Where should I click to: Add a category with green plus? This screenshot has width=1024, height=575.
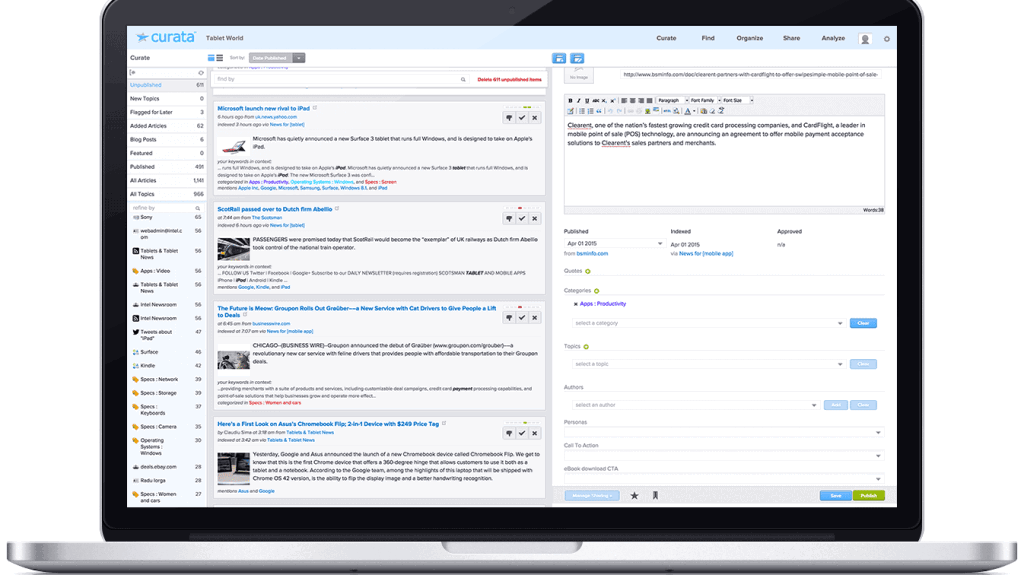point(596,291)
